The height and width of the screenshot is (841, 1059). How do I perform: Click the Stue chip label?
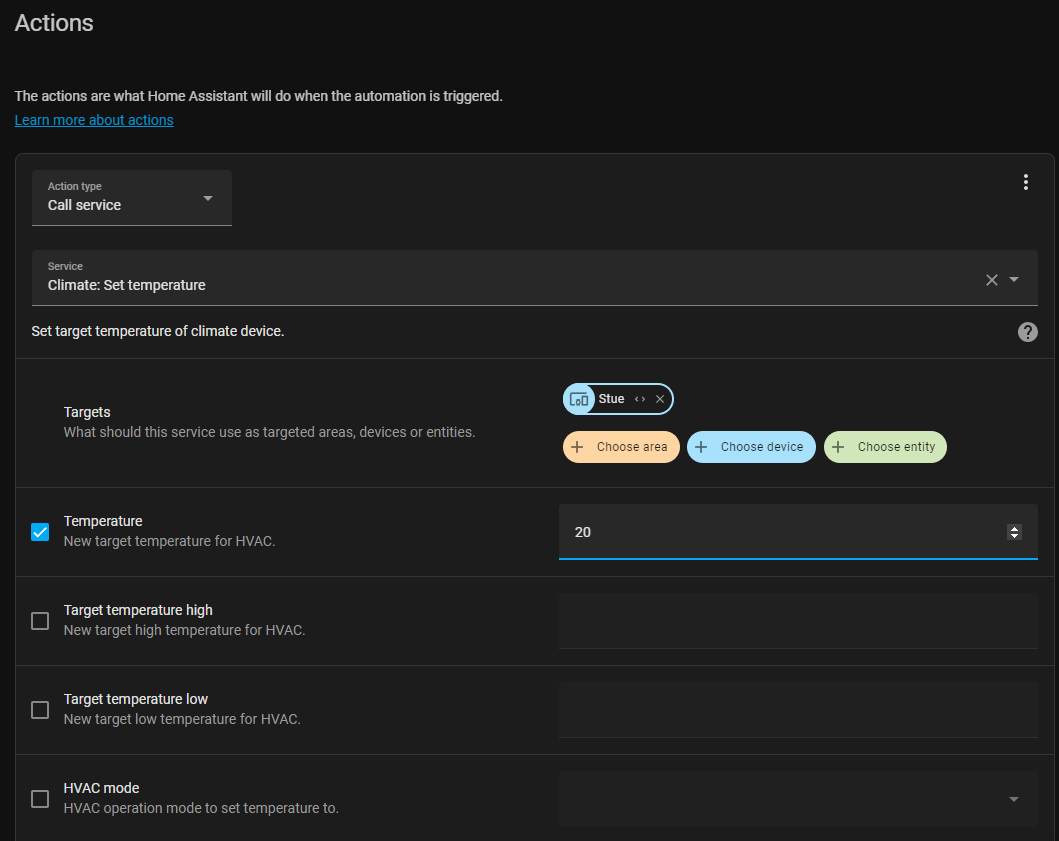pyautogui.click(x=611, y=399)
